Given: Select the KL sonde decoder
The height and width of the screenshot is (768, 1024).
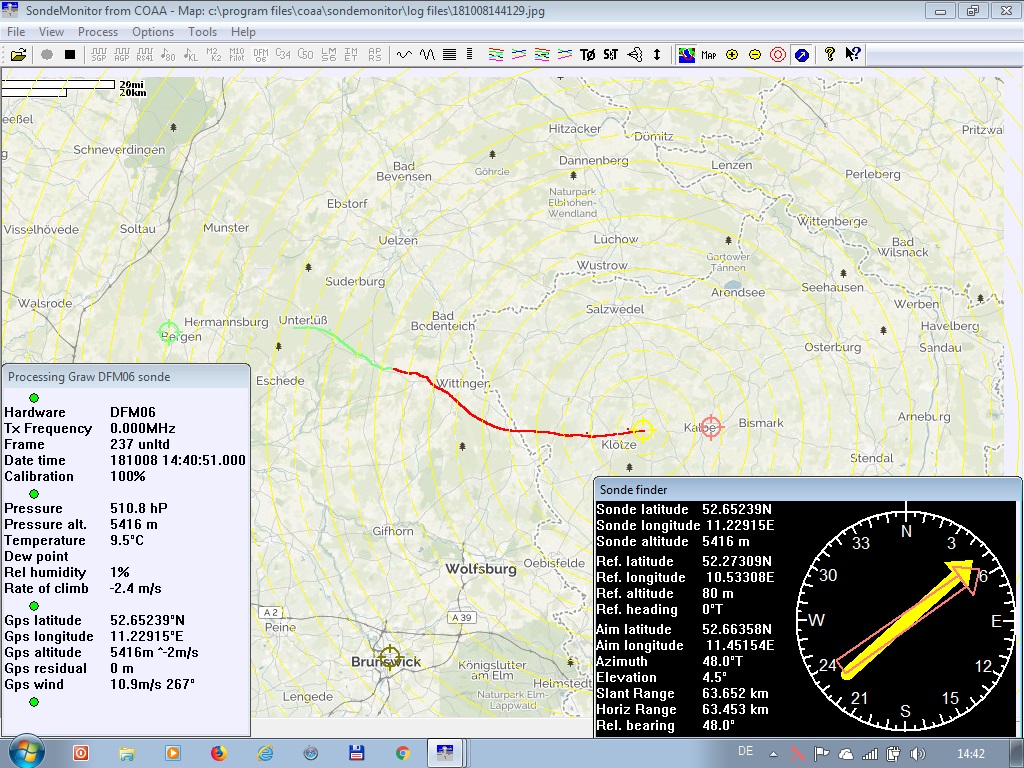Looking at the screenshot, I should tap(191, 55).
